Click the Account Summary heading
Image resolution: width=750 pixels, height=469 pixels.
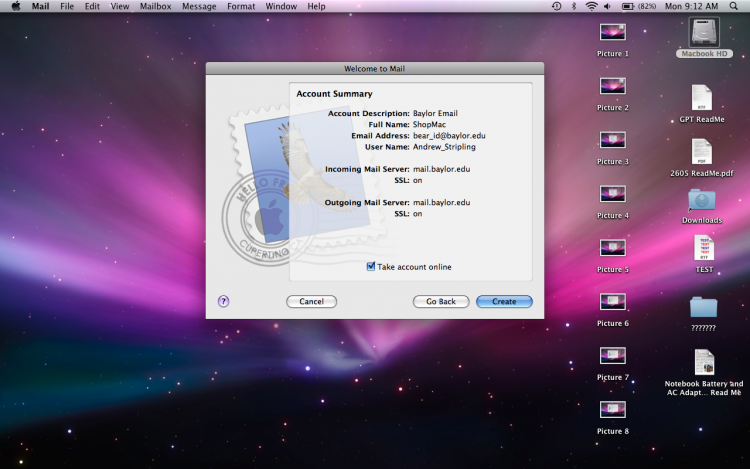(334, 94)
